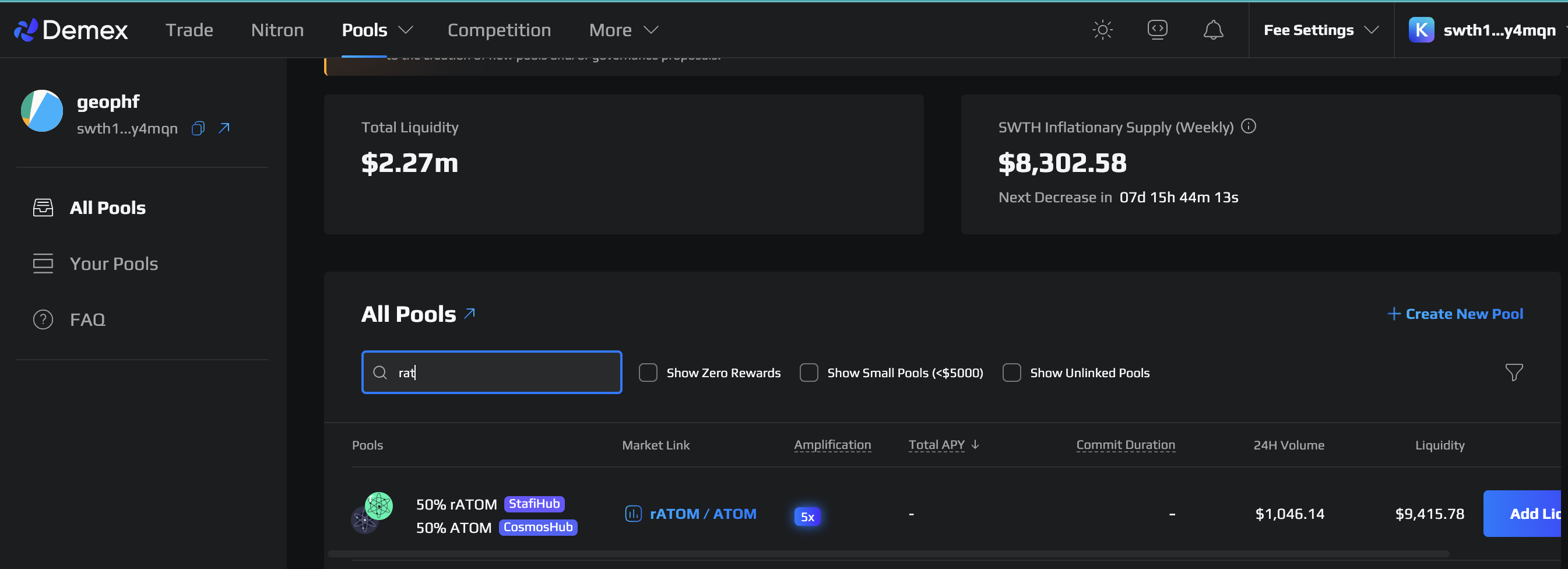Viewport: 1568px width, 569px height.
Task: Click the geophf profile avatar
Action: click(x=42, y=111)
